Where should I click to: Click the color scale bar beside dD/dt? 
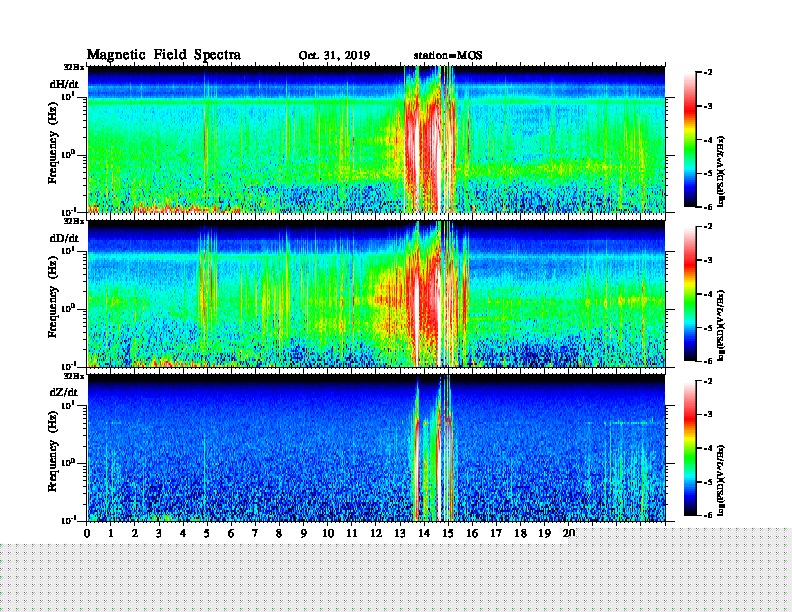pyautogui.click(x=690, y=294)
